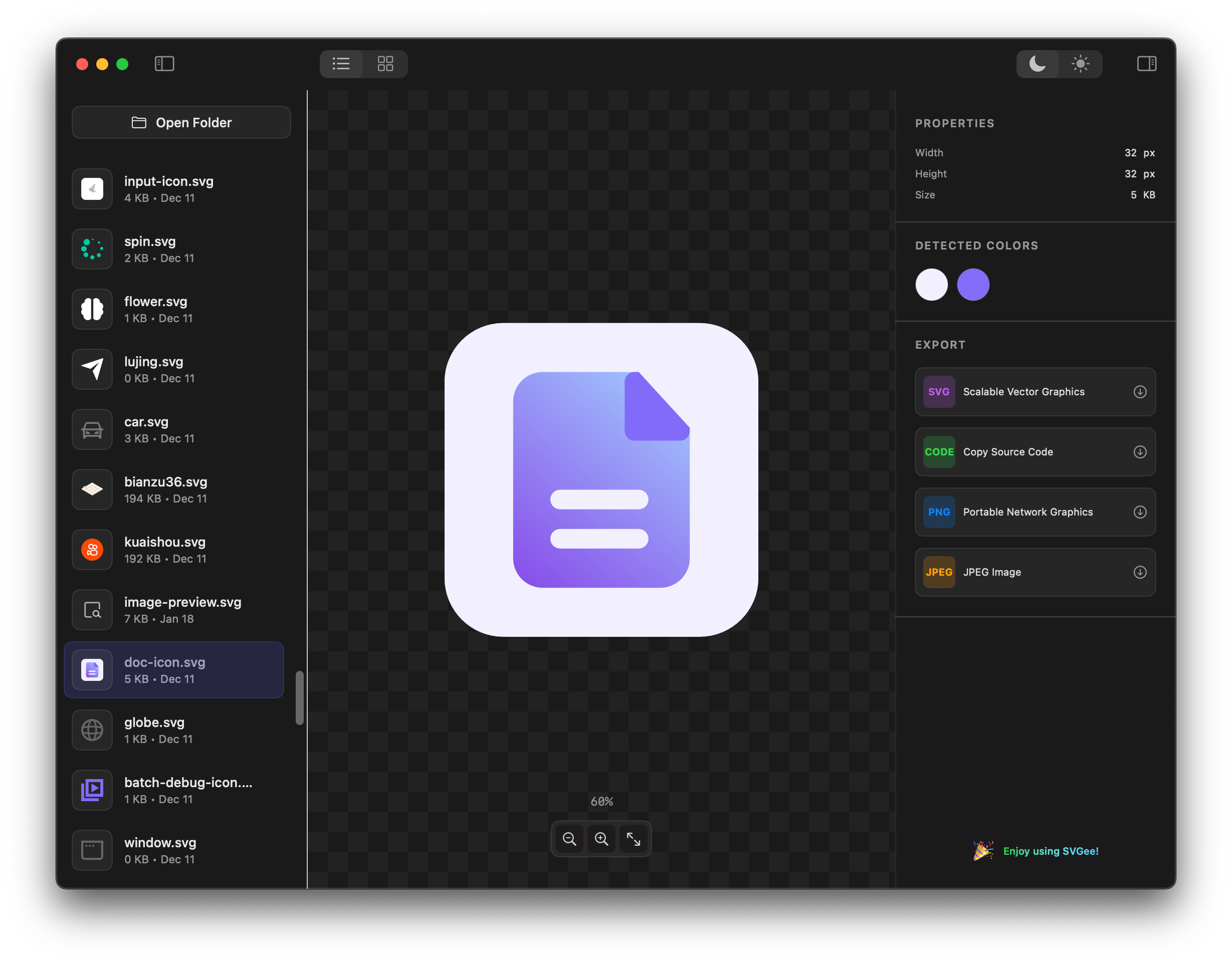Download the JPEG Image export

point(1140,572)
